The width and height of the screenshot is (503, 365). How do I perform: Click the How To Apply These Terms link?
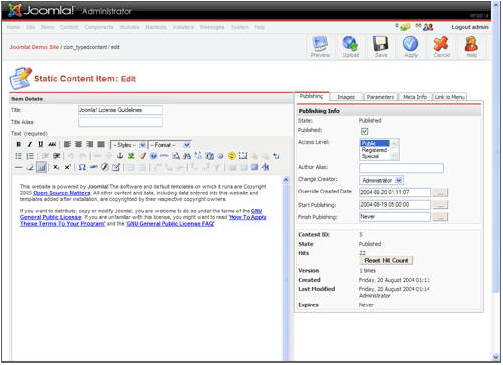click(x=247, y=217)
